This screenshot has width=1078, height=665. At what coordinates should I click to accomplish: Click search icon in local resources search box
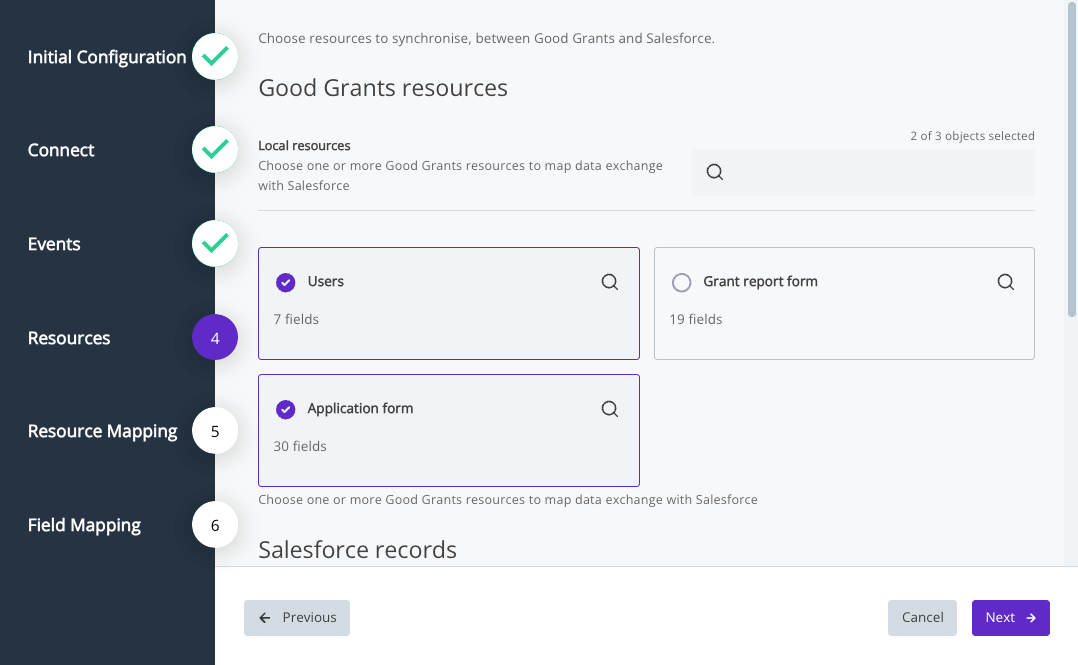click(x=715, y=172)
